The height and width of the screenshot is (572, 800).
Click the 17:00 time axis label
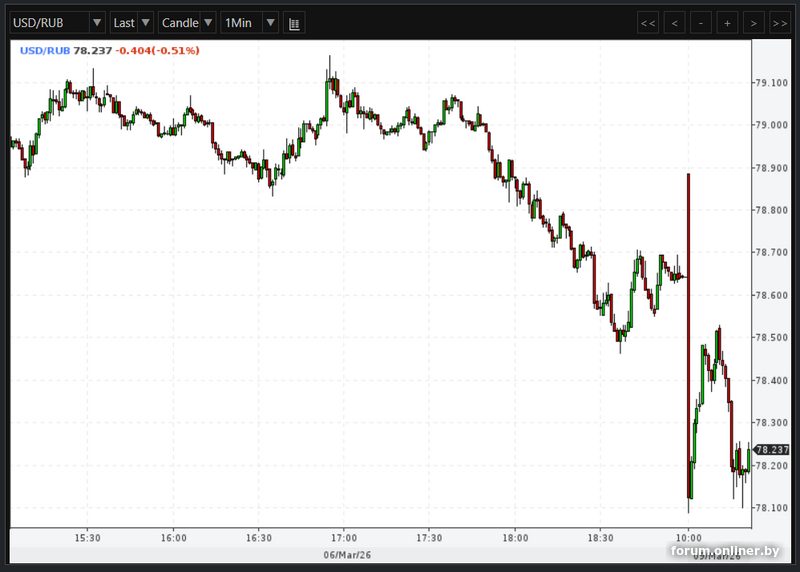pos(344,538)
